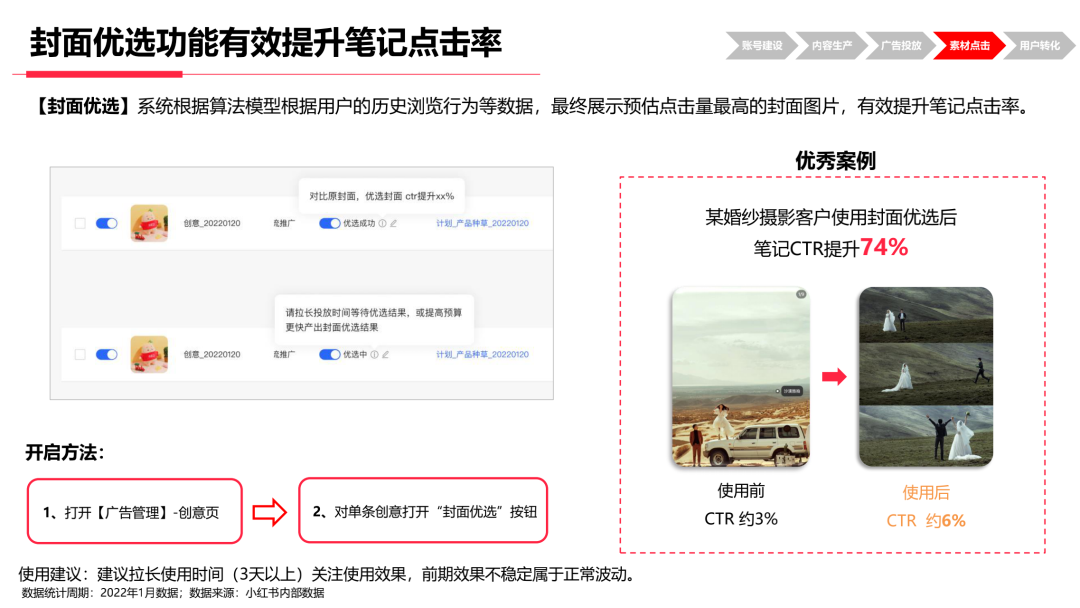Select the edit pencil icon next to 优选成功
This screenshot has width=1080, height=608.
pos(395,222)
